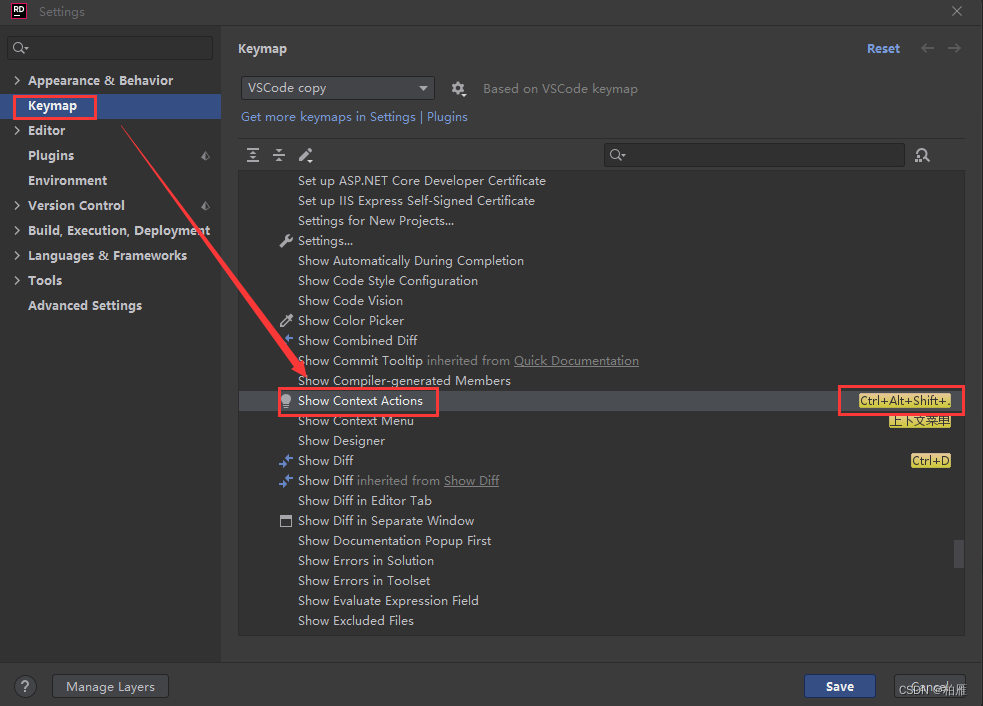
Task: Open the Show Diff inherited link
Action: 471,481
